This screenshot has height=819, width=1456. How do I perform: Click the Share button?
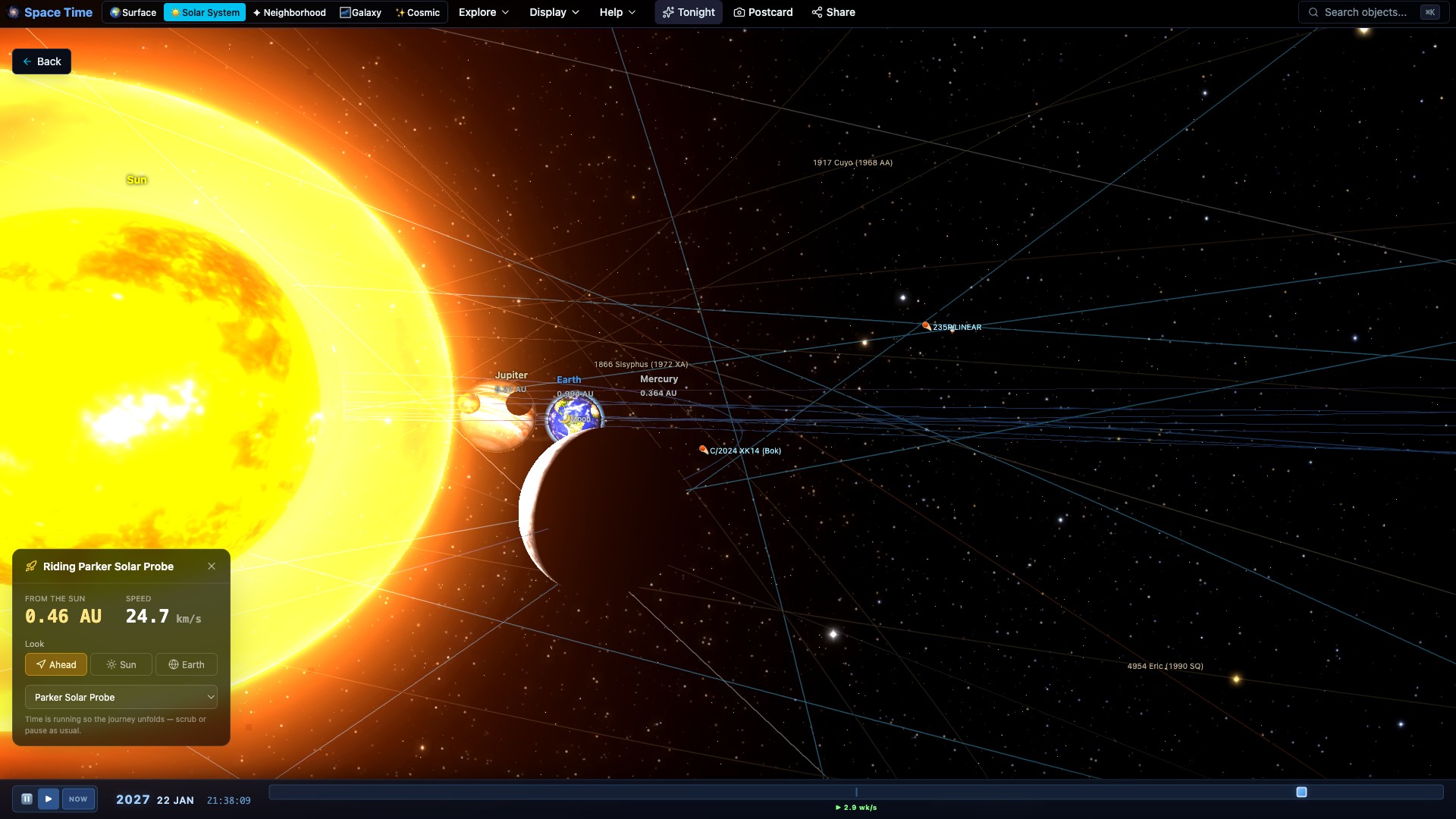[x=833, y=12]
